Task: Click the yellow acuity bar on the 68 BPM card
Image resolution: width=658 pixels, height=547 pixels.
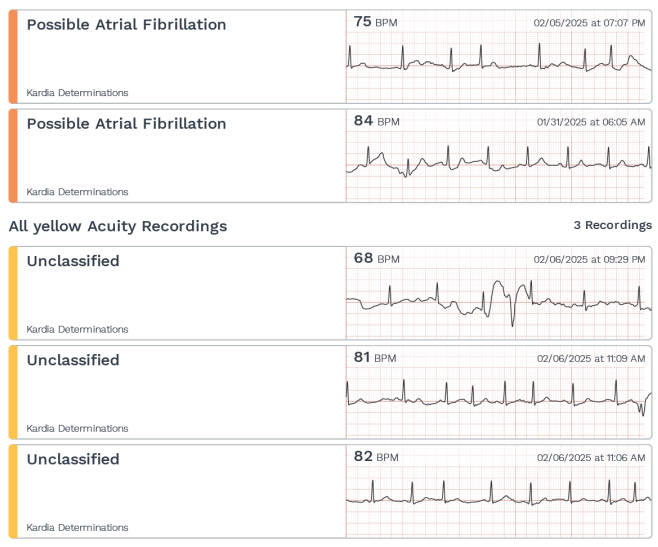Action: 13,293
